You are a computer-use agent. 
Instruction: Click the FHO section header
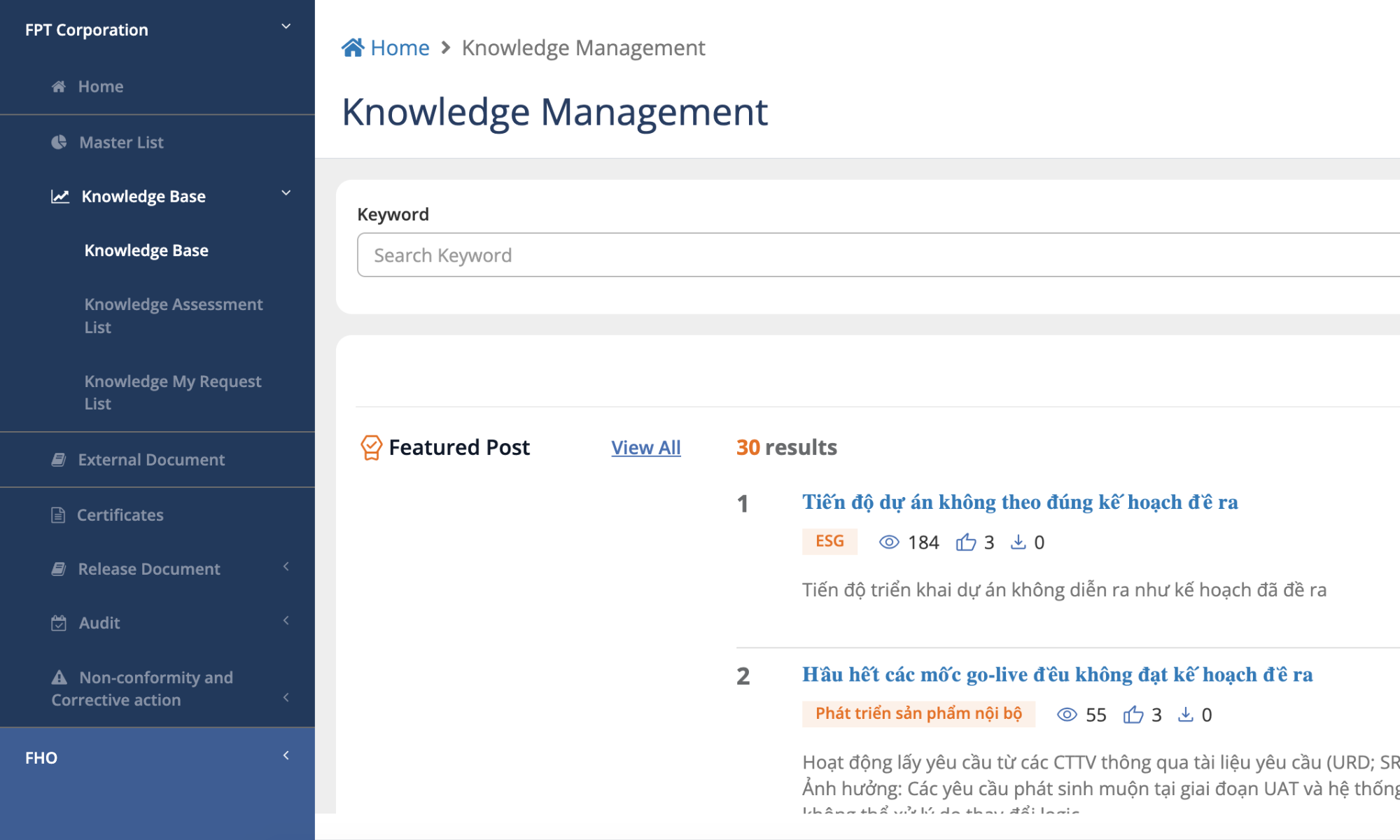coord(157,757)
